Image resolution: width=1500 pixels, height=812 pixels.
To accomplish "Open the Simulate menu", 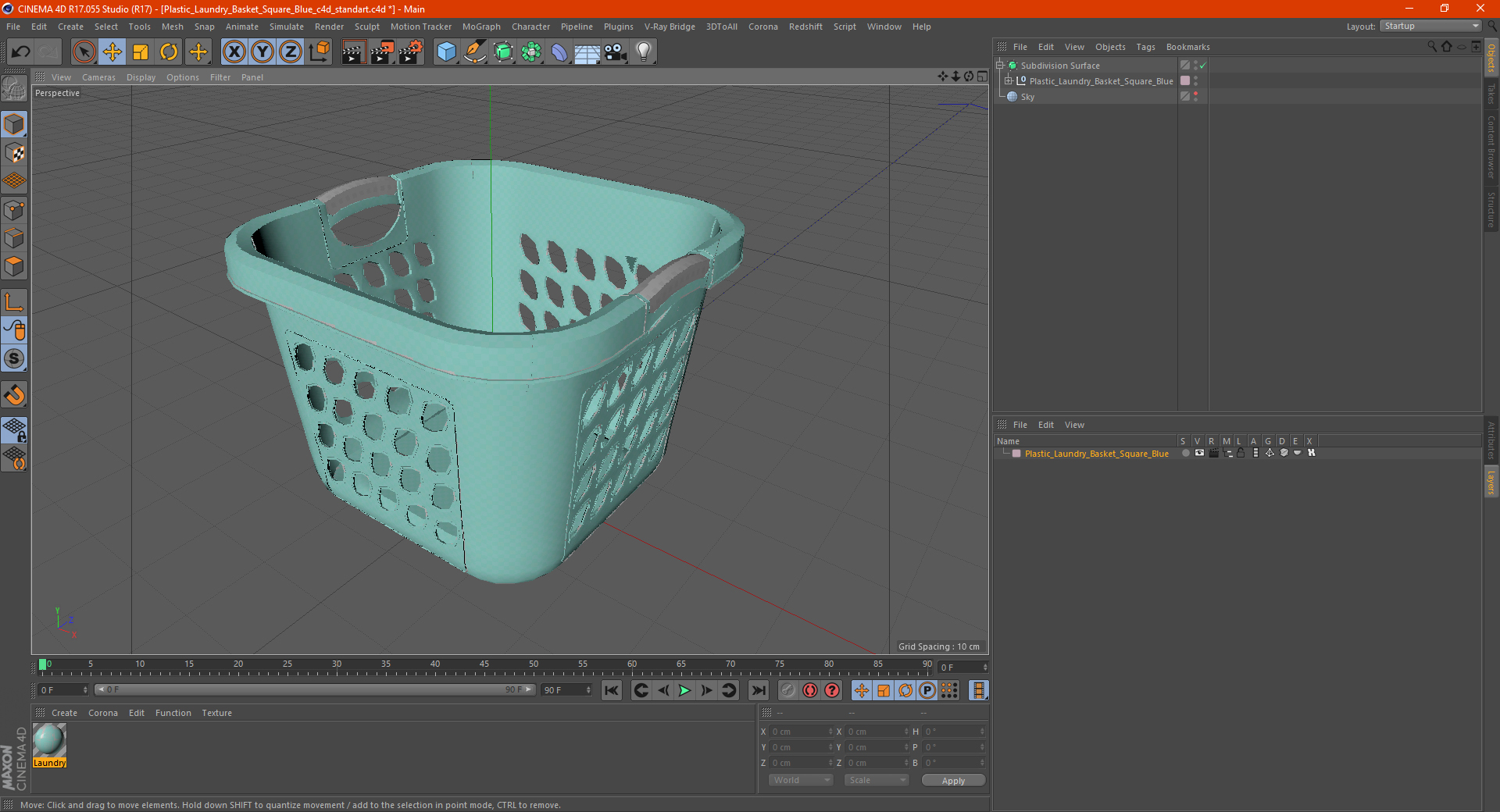I will [287, 27].
